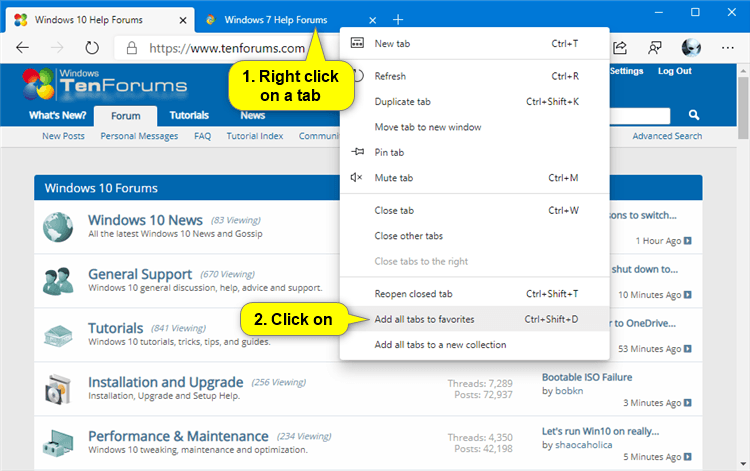750x471 pixels.
Task: Click the page scrollbar up arrow
Action: [743, 71]
